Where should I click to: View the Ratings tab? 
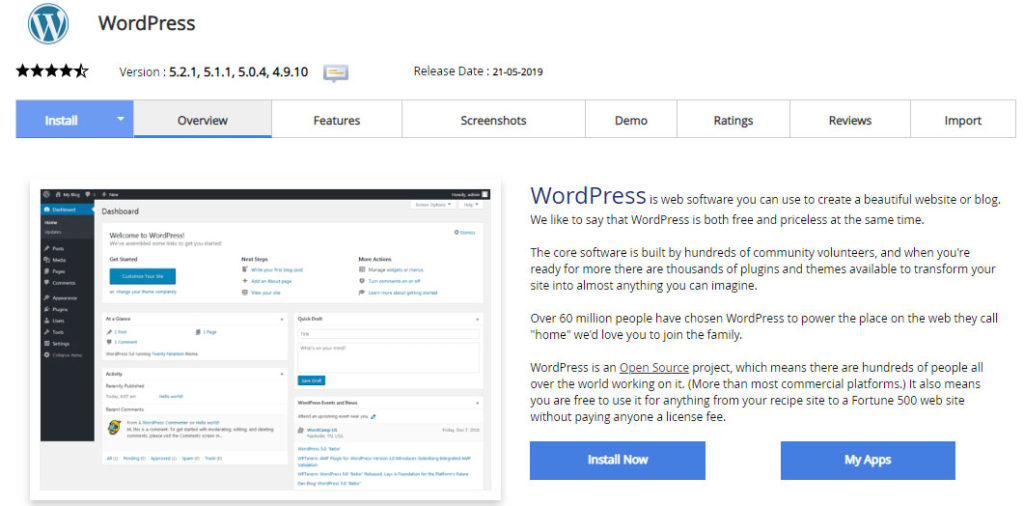coord(733,120)
